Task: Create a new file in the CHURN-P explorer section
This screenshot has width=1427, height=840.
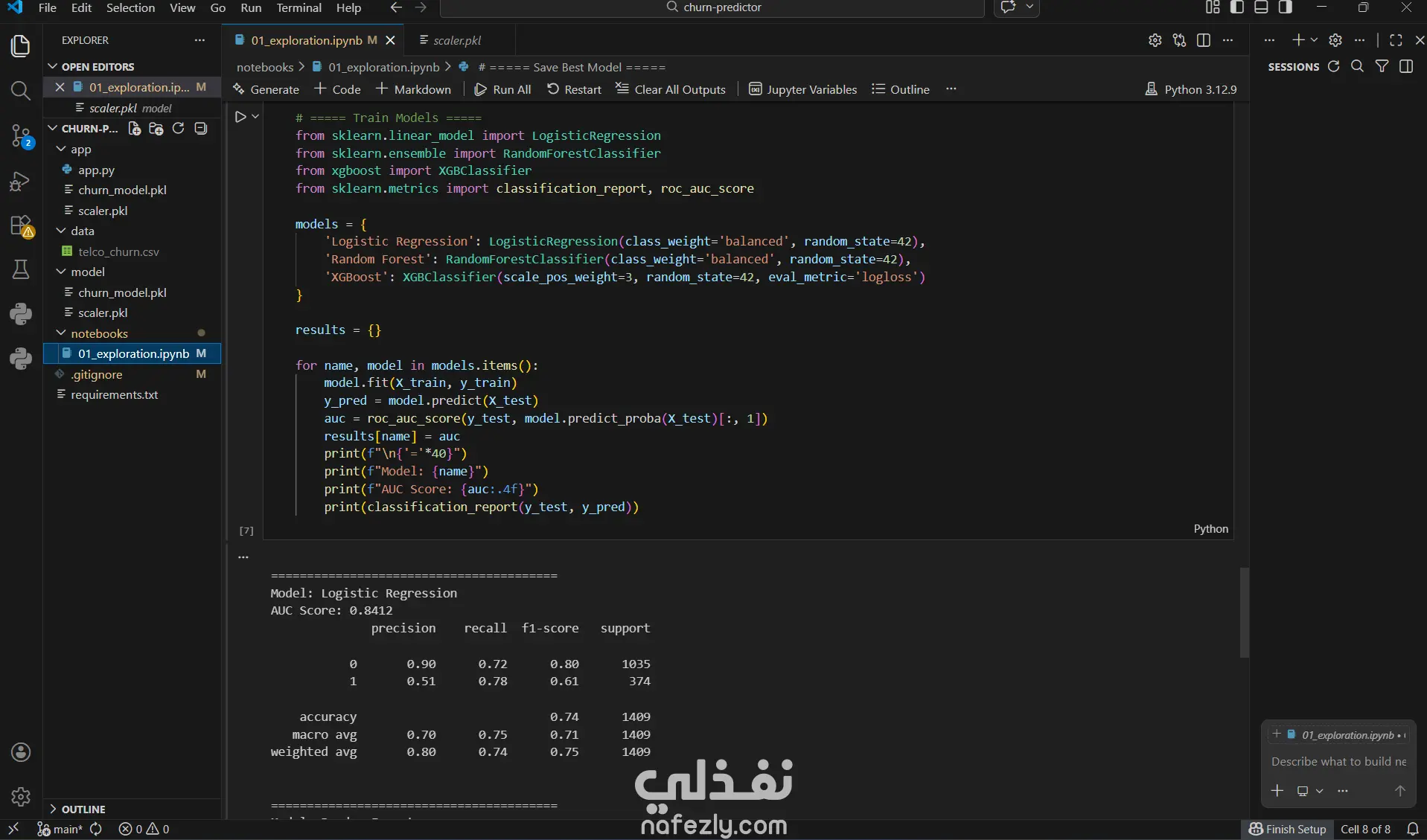Action: (x=135, y=129)
